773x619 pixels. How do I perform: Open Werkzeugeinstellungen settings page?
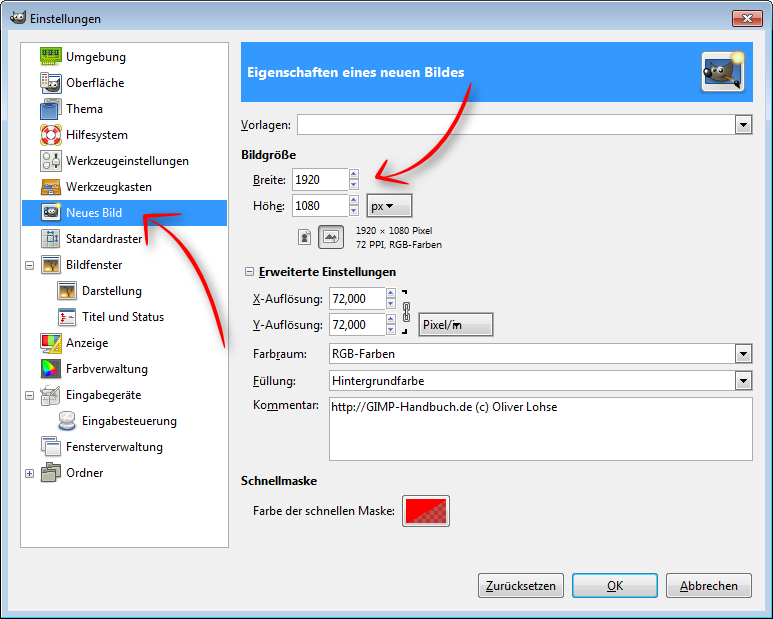coord(127,161)
